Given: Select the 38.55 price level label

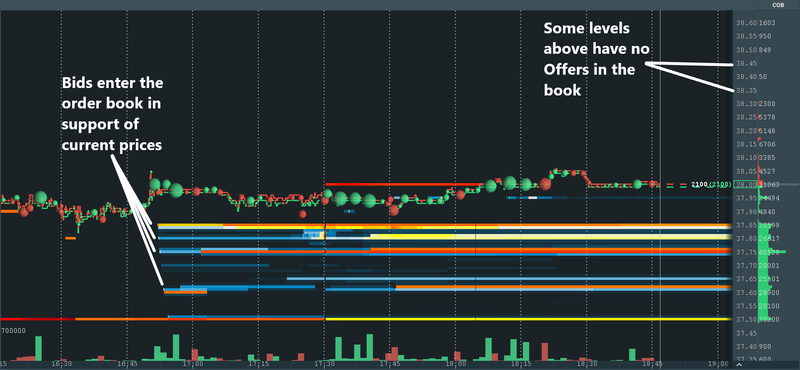Looking at the screenshot, I should 746,37.
